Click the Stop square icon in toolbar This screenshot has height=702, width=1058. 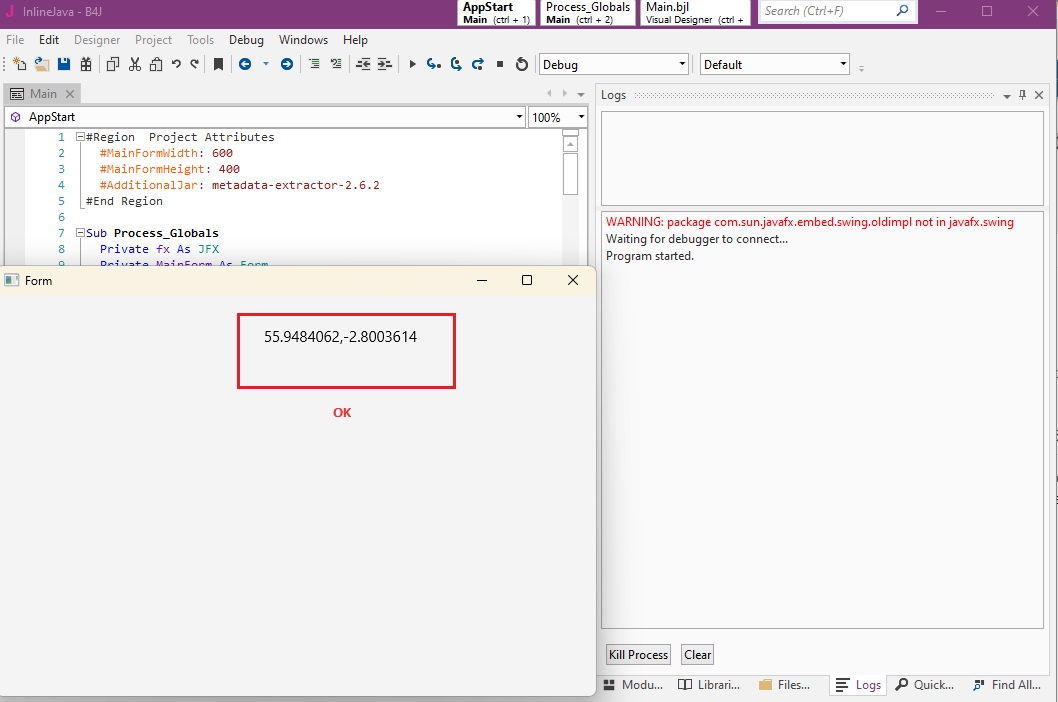coord(500,65)
